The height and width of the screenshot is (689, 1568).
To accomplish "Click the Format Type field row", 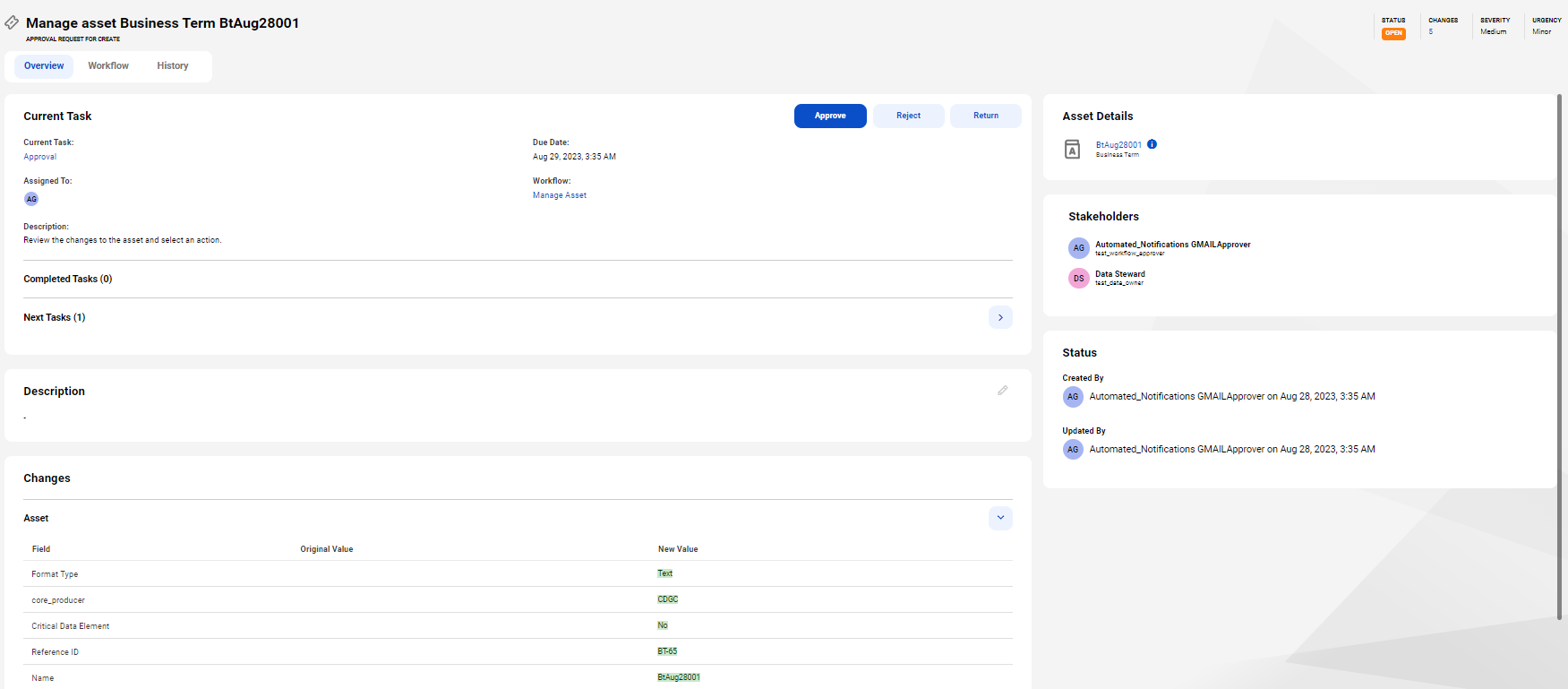I will coord(518,574).
